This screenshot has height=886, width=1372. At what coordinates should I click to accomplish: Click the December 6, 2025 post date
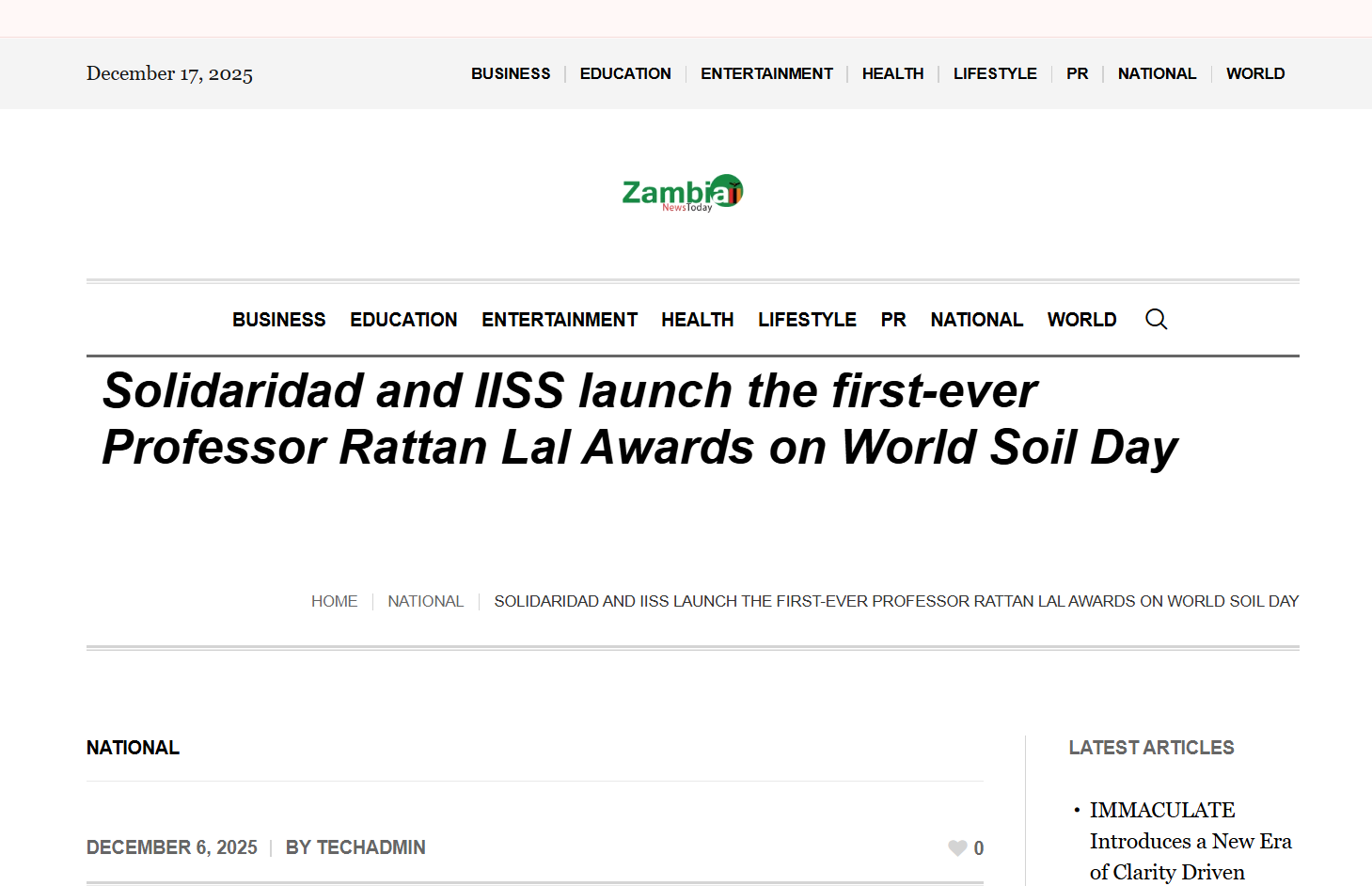(x=172, y=847)
